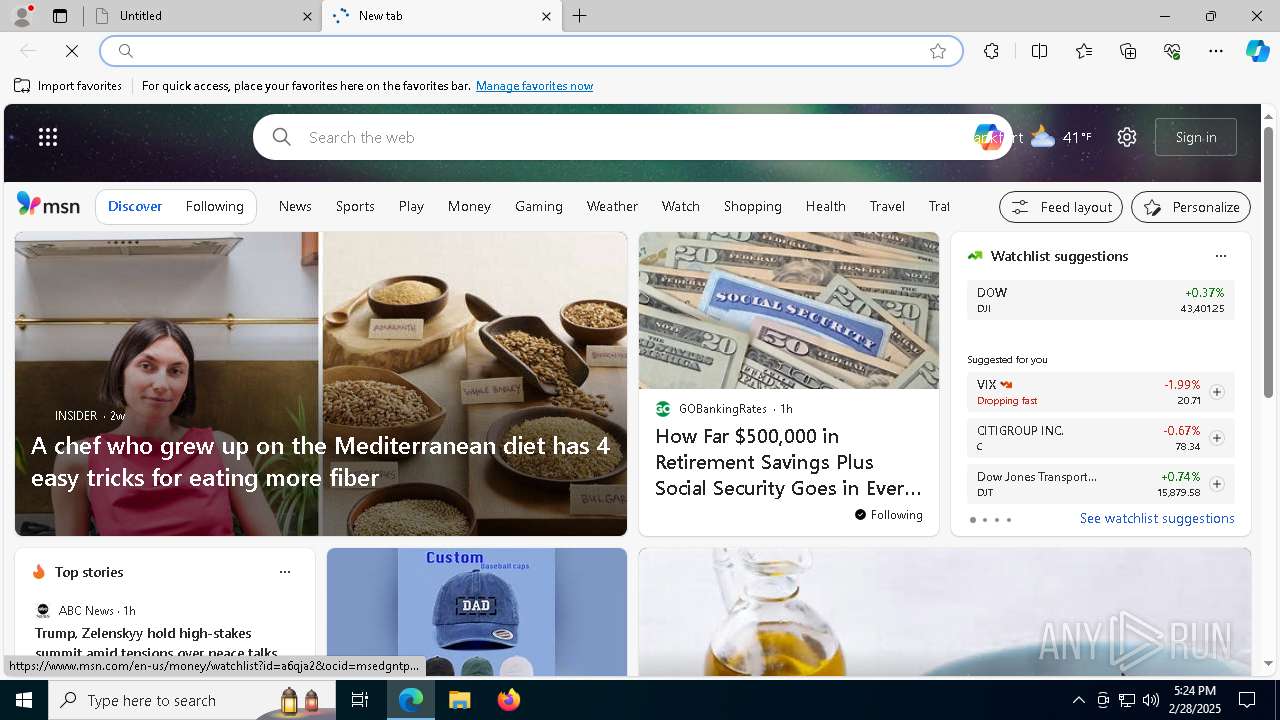Viewport: 1280px width, 720px height.
Task: Add this page to favorites star
Action: coord(938,51)
